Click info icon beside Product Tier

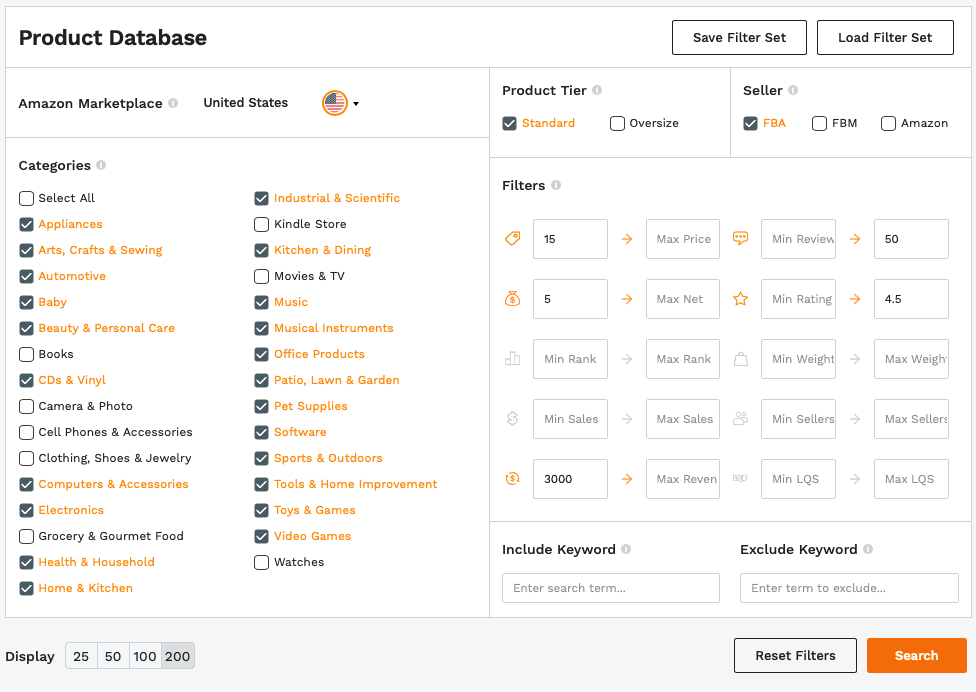point(597,90)
